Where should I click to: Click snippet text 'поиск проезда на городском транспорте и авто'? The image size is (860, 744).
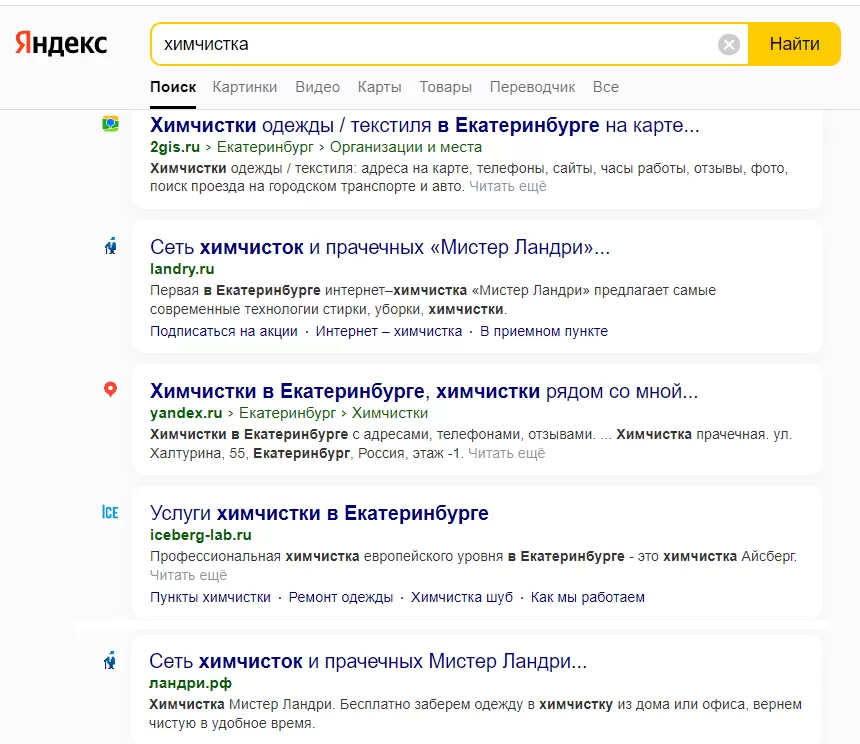307,186
